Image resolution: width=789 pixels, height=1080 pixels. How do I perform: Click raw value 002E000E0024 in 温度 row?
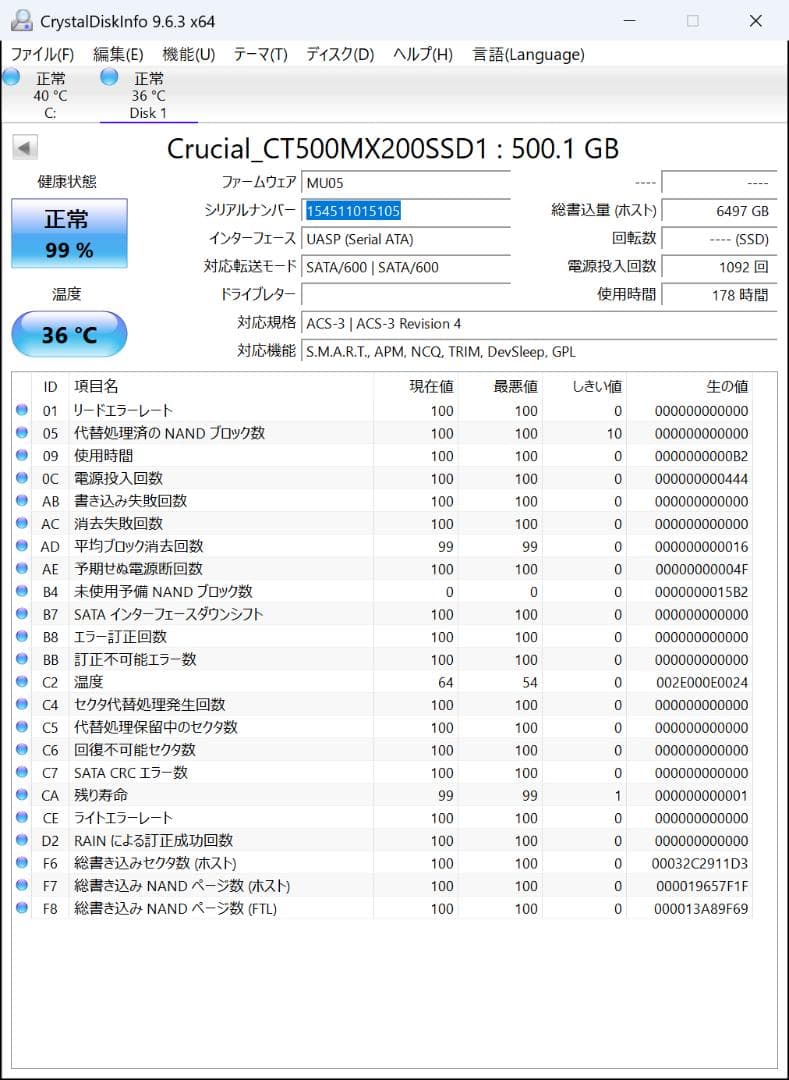pos(701,683)
